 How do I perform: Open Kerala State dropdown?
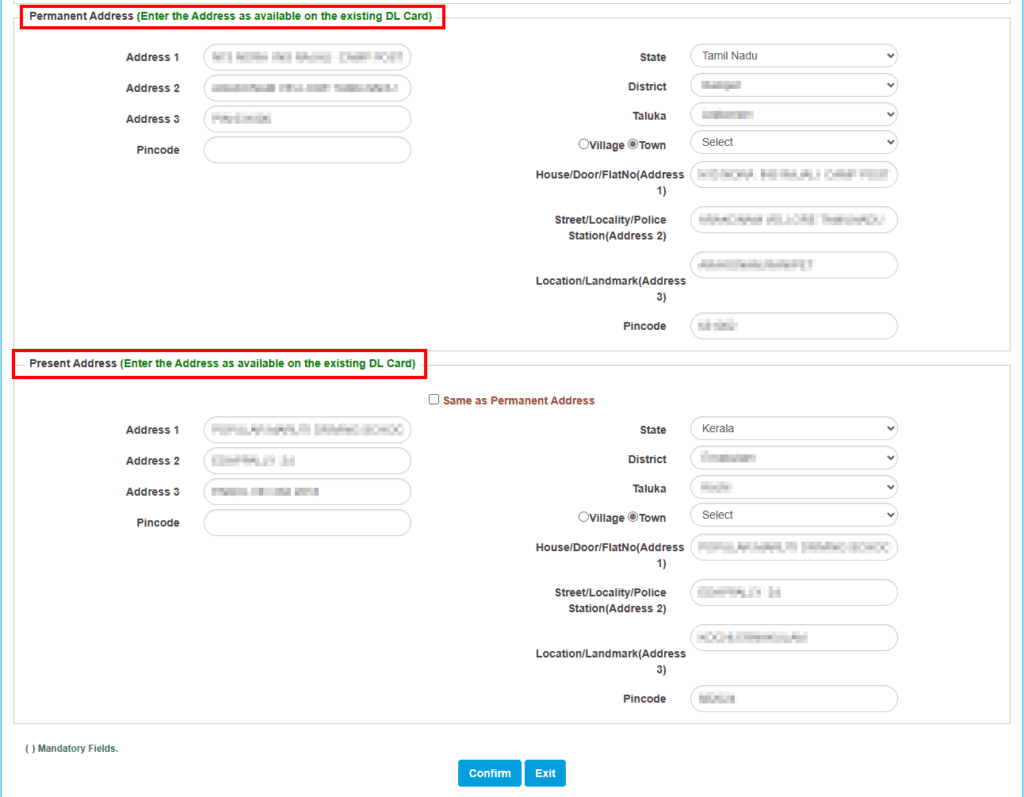pyautogui.click(x=793, y=429)
